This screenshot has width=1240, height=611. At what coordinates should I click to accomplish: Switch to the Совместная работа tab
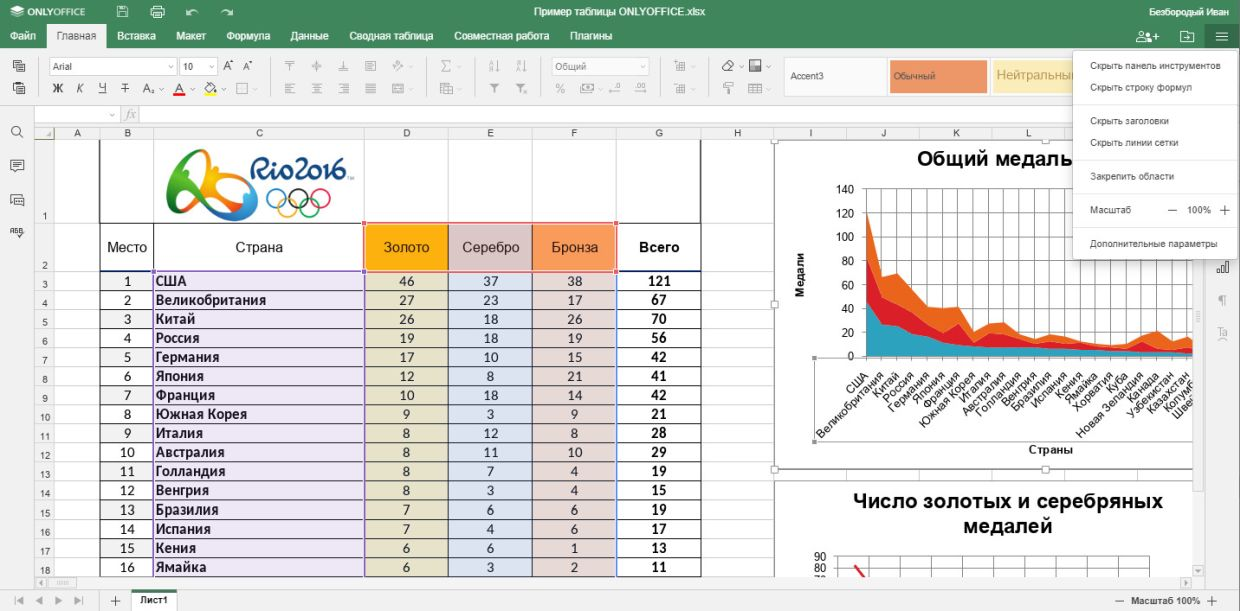501,36
